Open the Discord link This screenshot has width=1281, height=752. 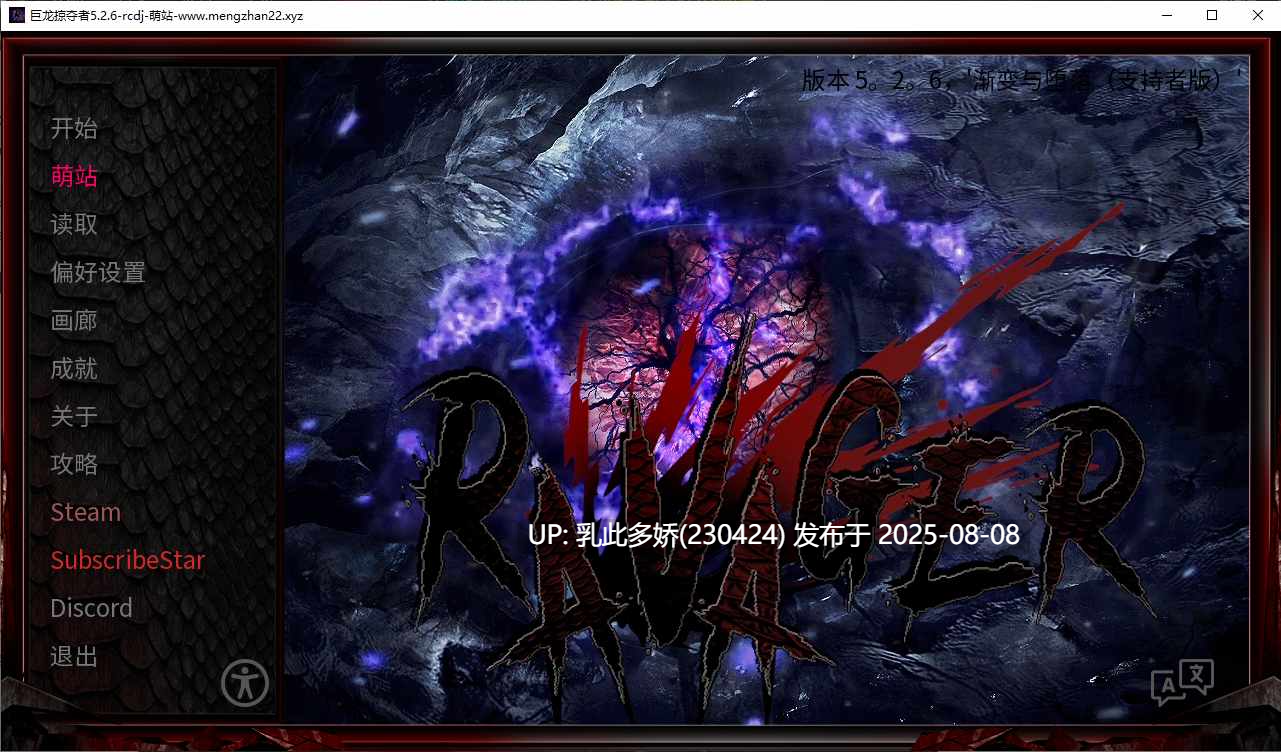coord(91,608)
